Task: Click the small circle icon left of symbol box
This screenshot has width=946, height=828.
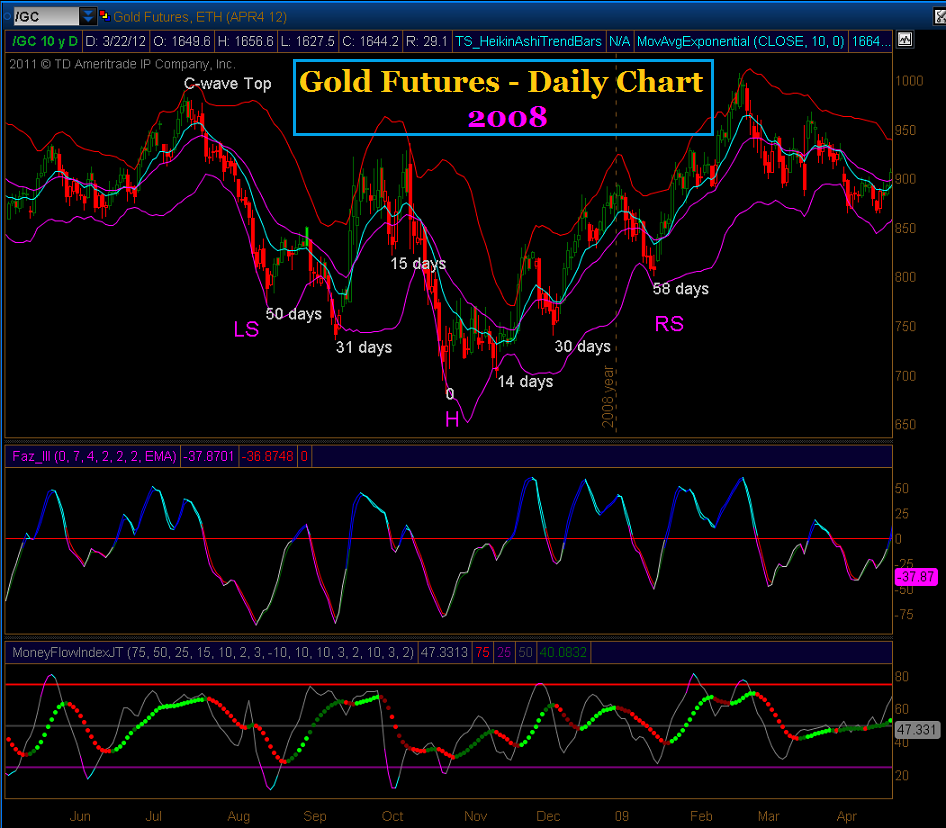Action: pos(6,16)
